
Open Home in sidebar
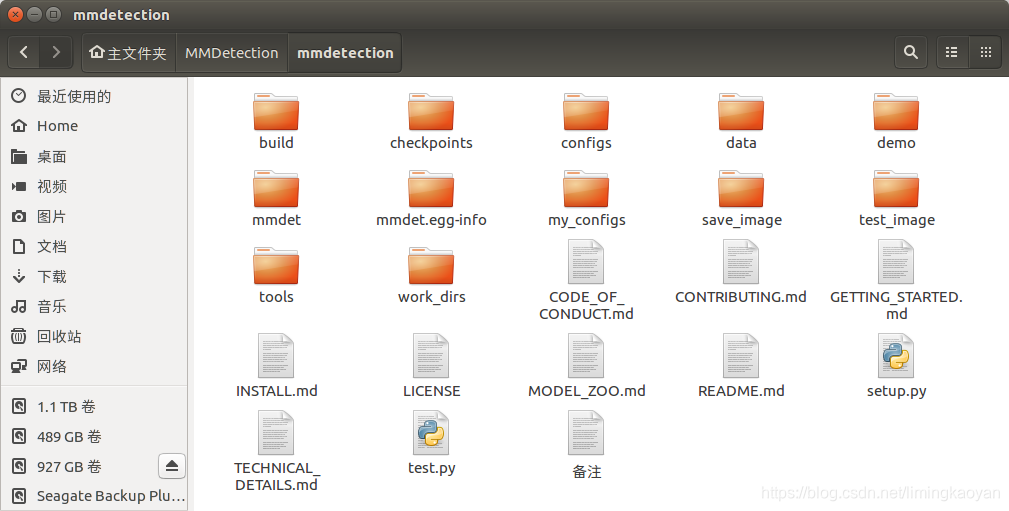click(x=94, y=126)
